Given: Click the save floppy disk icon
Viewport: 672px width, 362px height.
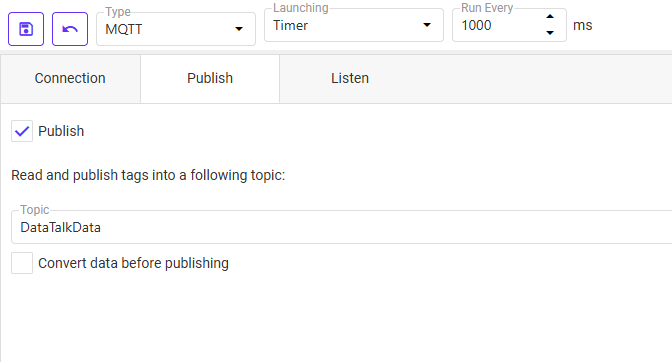Looking at the screenshot, I should (26, 29).
